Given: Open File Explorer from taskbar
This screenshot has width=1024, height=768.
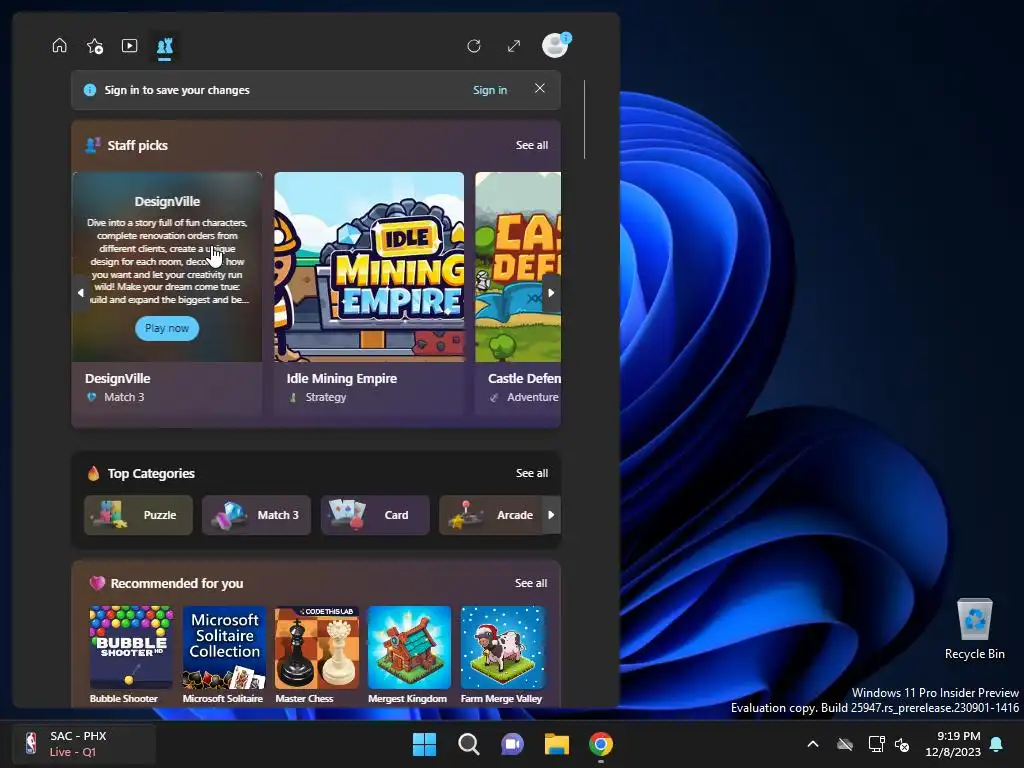Looking at the screenshot, I should 557,744.
